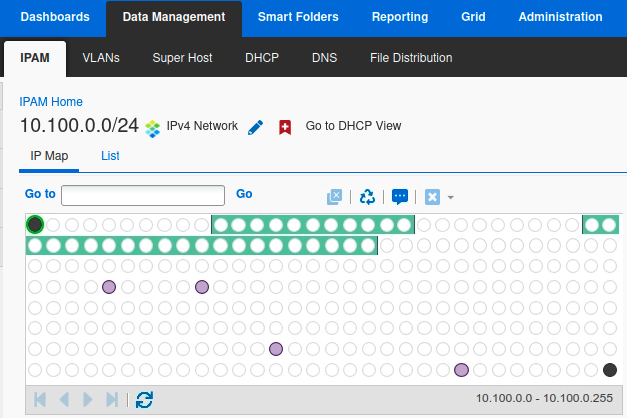Click the Go to address input field
The width and height of the screenshot is (627, 418).
tap(143, 195)
